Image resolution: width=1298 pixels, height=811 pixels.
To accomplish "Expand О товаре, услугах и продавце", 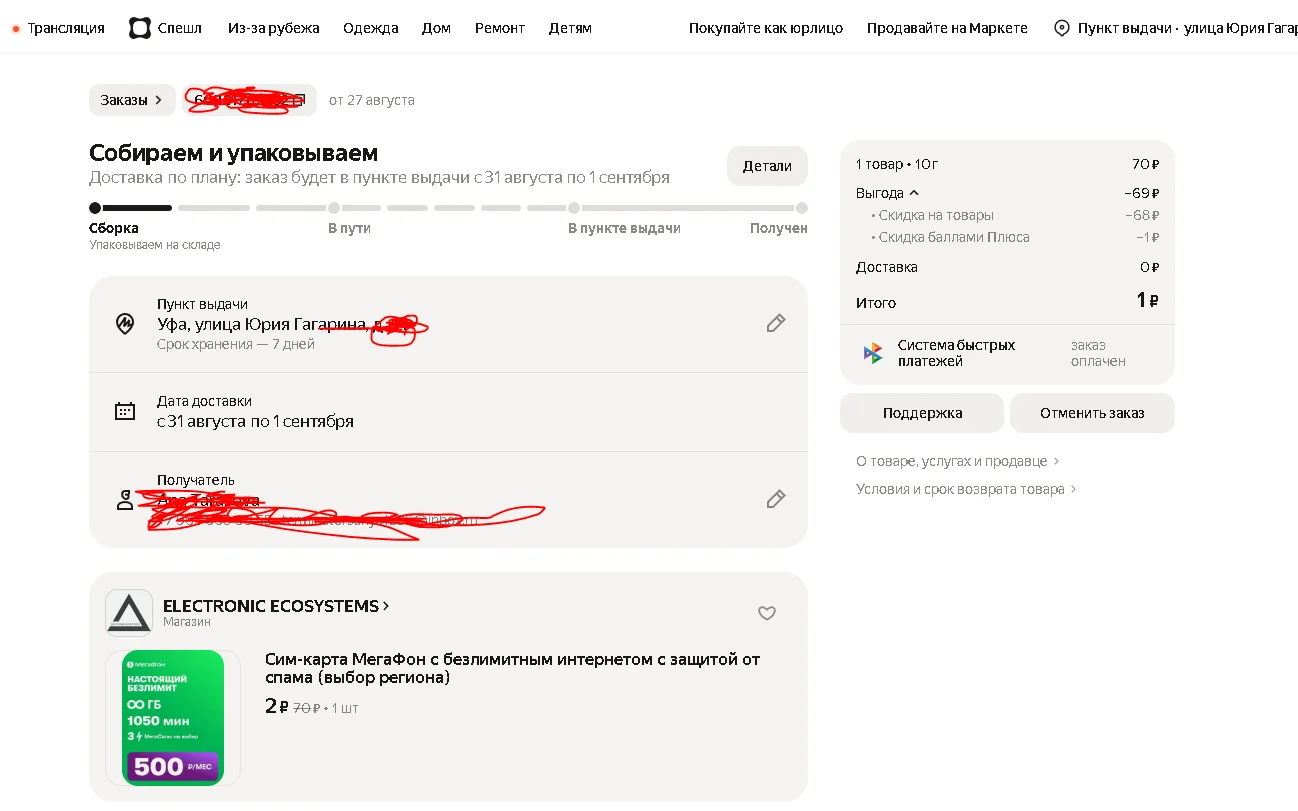I will click(957, 461).
